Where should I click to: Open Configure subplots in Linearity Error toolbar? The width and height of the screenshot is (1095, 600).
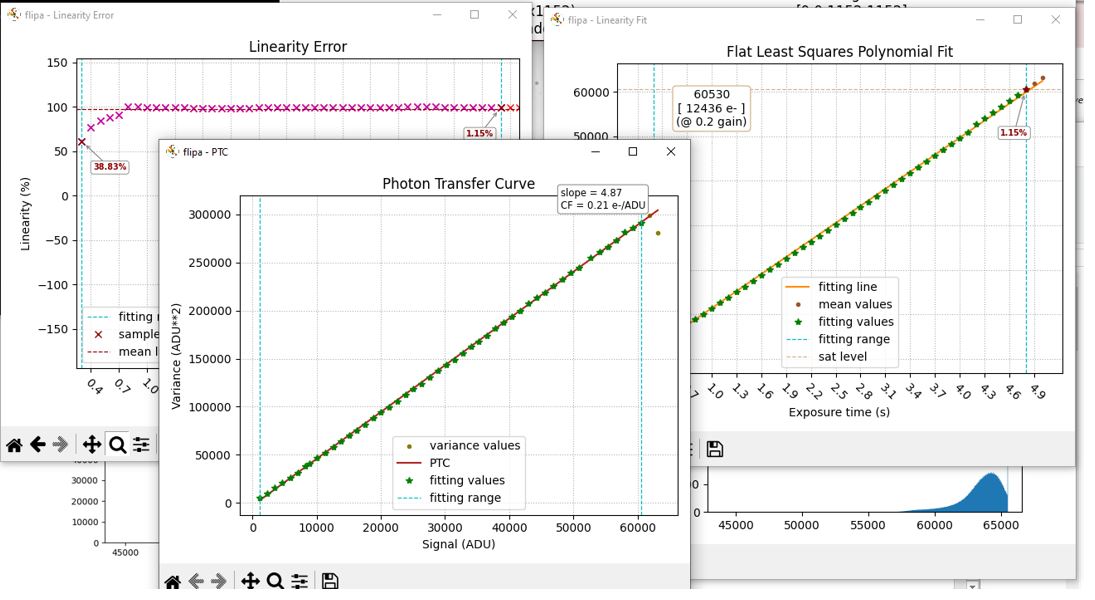click(141, 445)
